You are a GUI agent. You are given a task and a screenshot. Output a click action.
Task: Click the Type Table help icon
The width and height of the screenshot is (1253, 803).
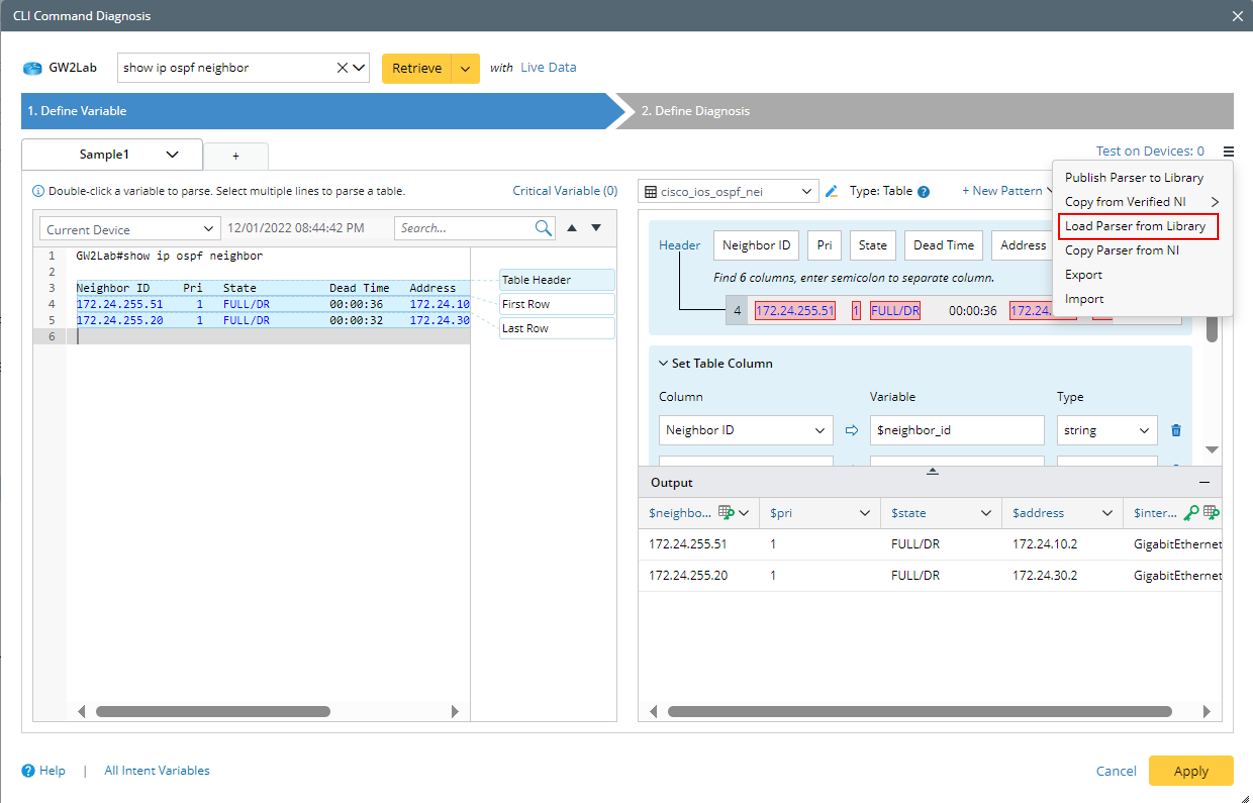point(924,192)
